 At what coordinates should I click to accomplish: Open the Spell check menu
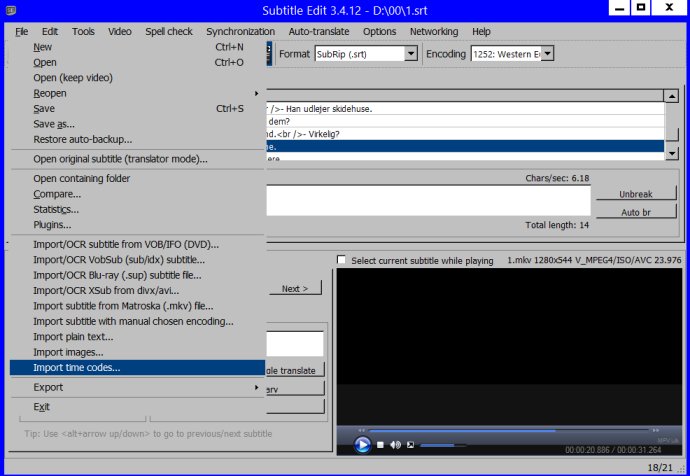(169, 32)
